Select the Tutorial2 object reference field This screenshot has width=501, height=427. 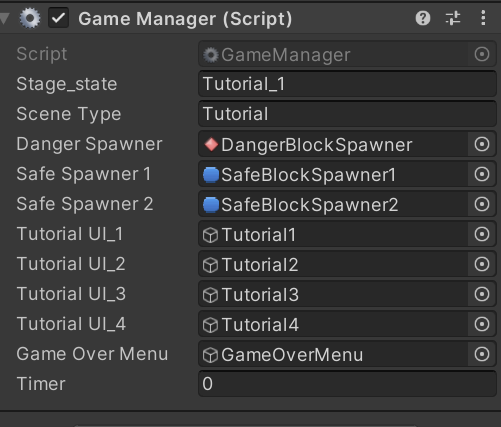point(333,264)
